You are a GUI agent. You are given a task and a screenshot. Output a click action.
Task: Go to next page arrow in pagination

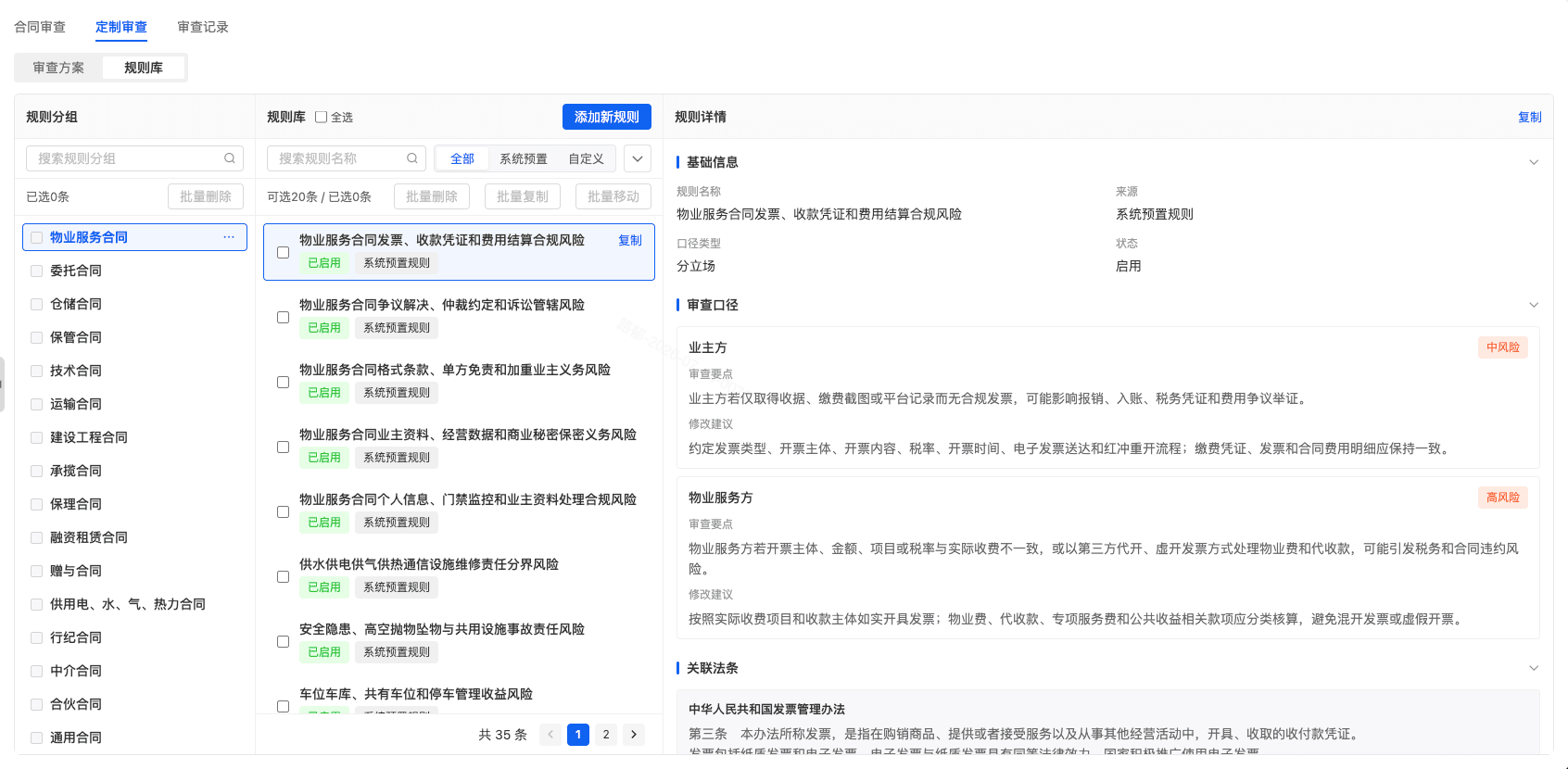(634, 735)
